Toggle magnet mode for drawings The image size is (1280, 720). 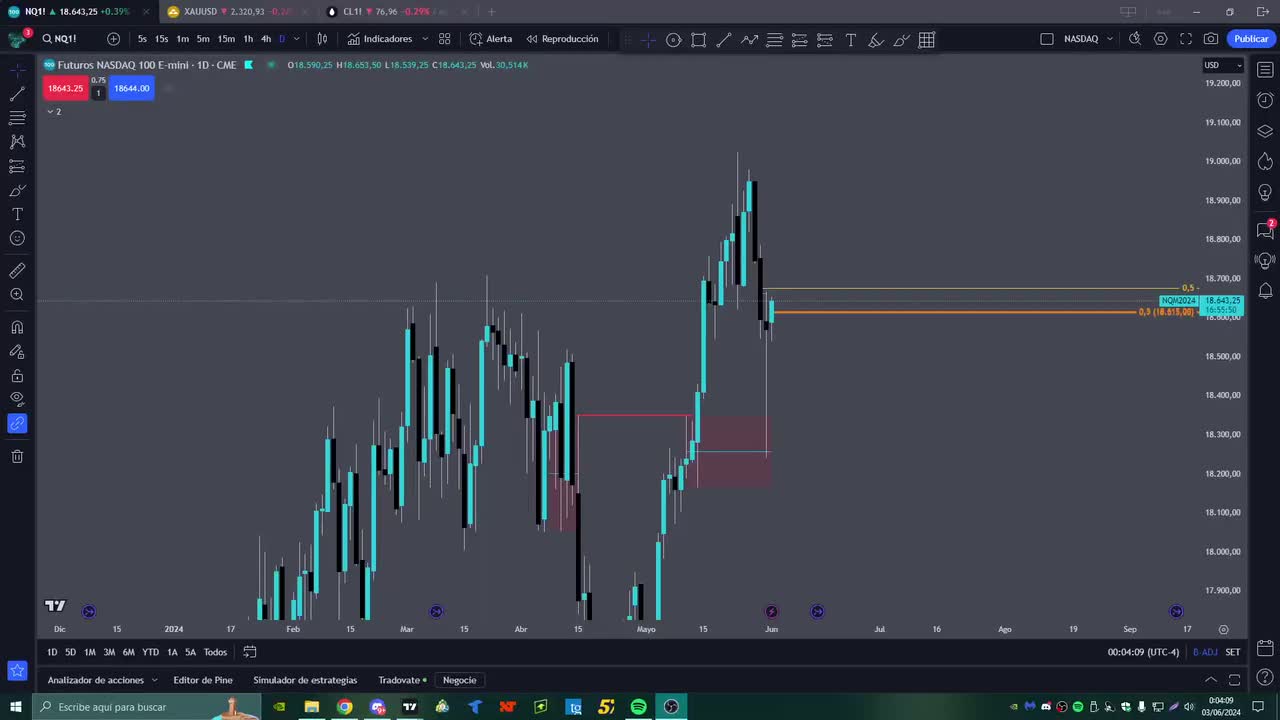tap(17, 327)
